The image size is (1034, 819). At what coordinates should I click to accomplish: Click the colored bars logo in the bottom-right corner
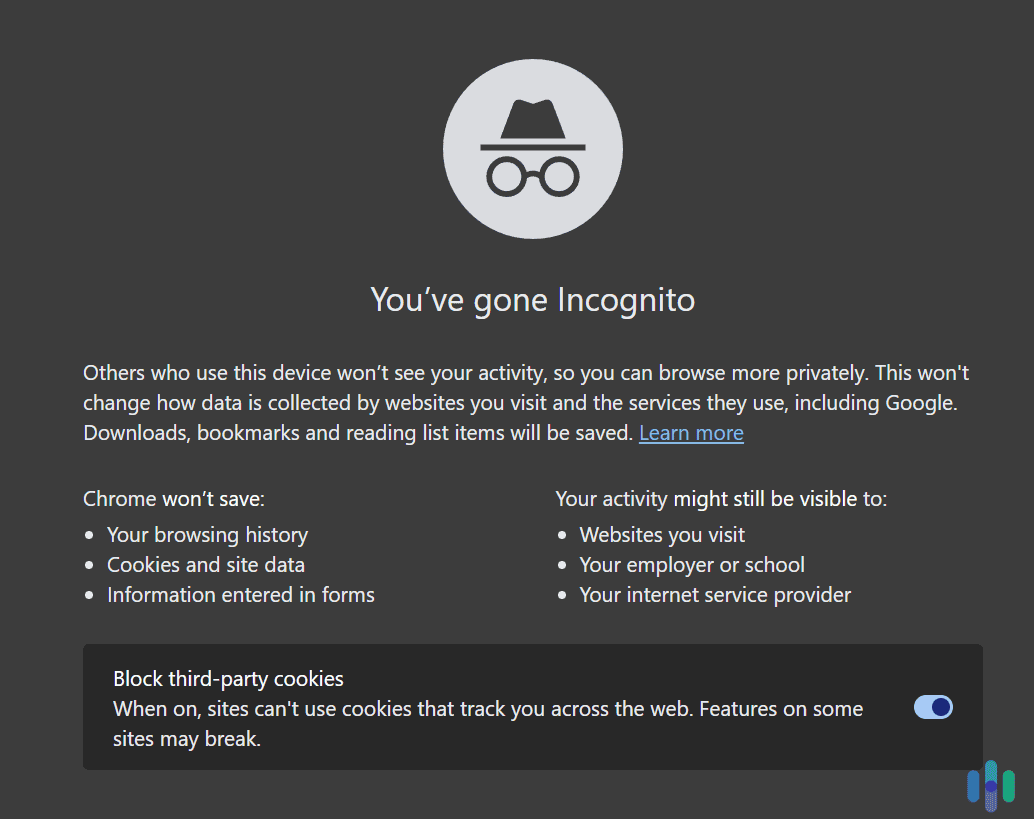(991, 786)
